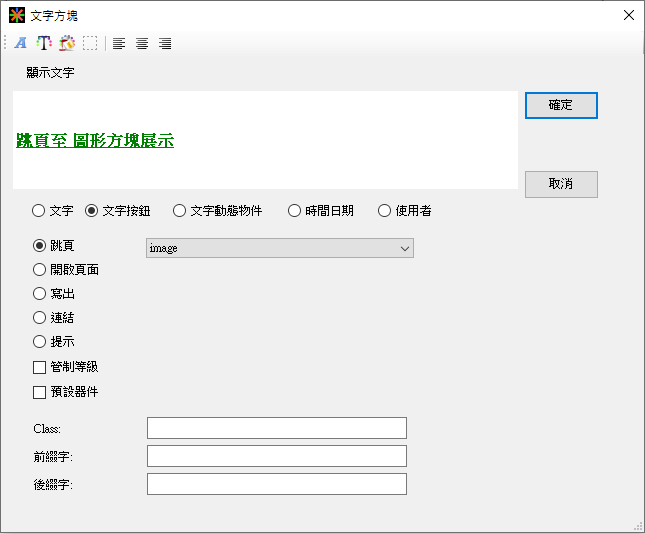Screen dimensions: 645x534
Task: Select the 使用者 radio button
Action: 385,211
